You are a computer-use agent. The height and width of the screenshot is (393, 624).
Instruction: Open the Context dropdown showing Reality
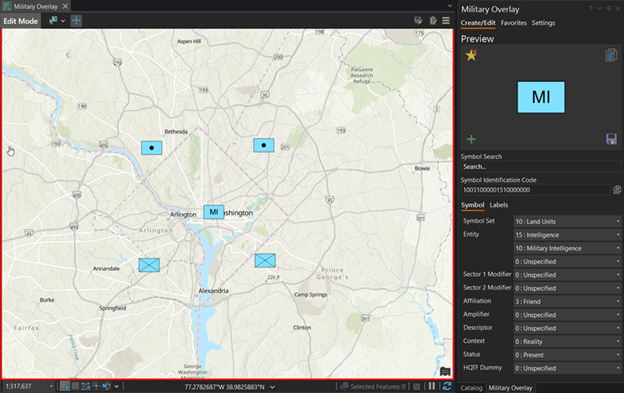click(x=568, y=342)
